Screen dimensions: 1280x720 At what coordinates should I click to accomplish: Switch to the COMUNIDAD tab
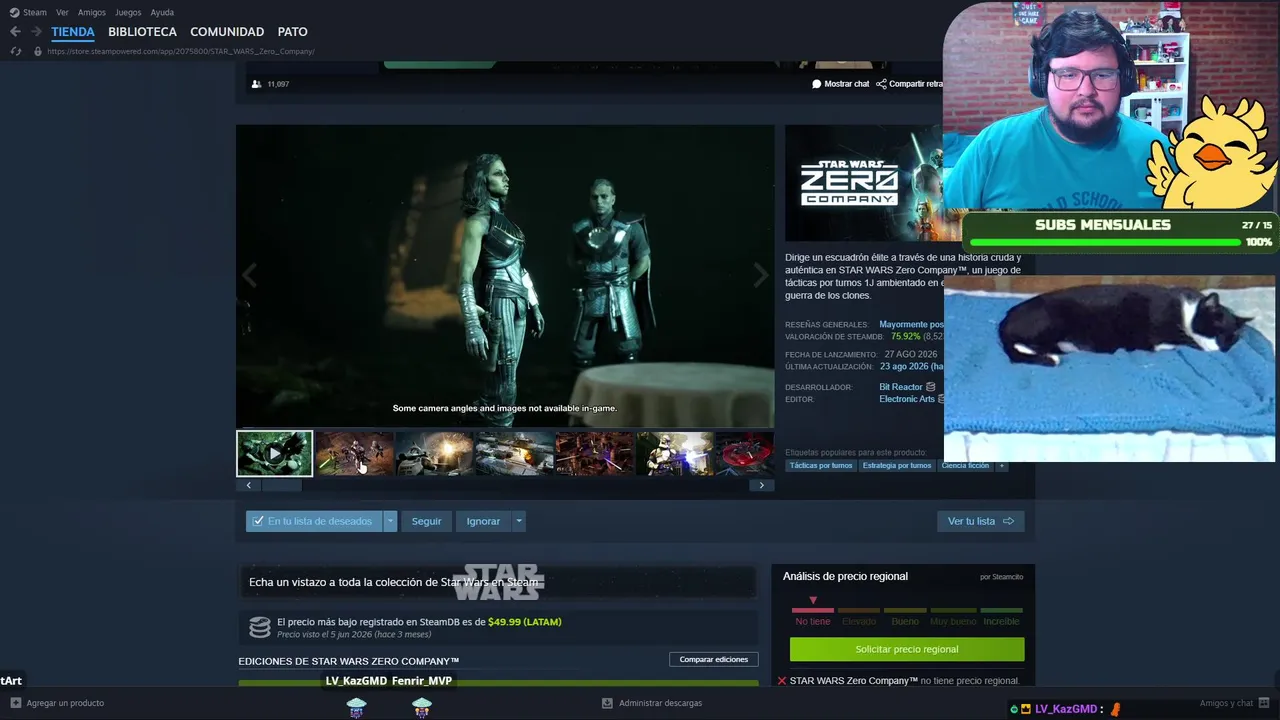coord(227,32)
